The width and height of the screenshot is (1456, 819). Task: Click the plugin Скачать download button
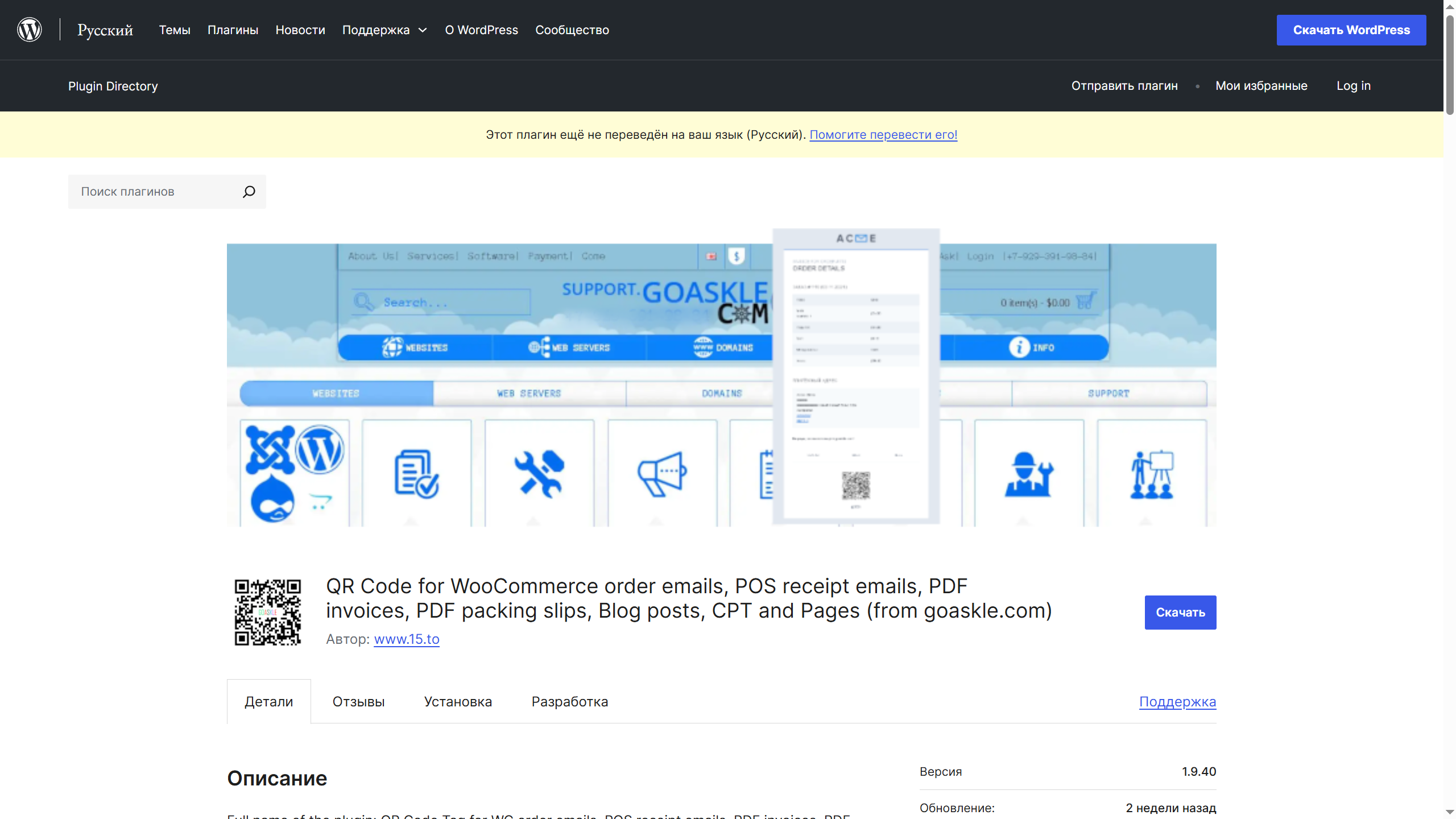(x=1180, y=613)
